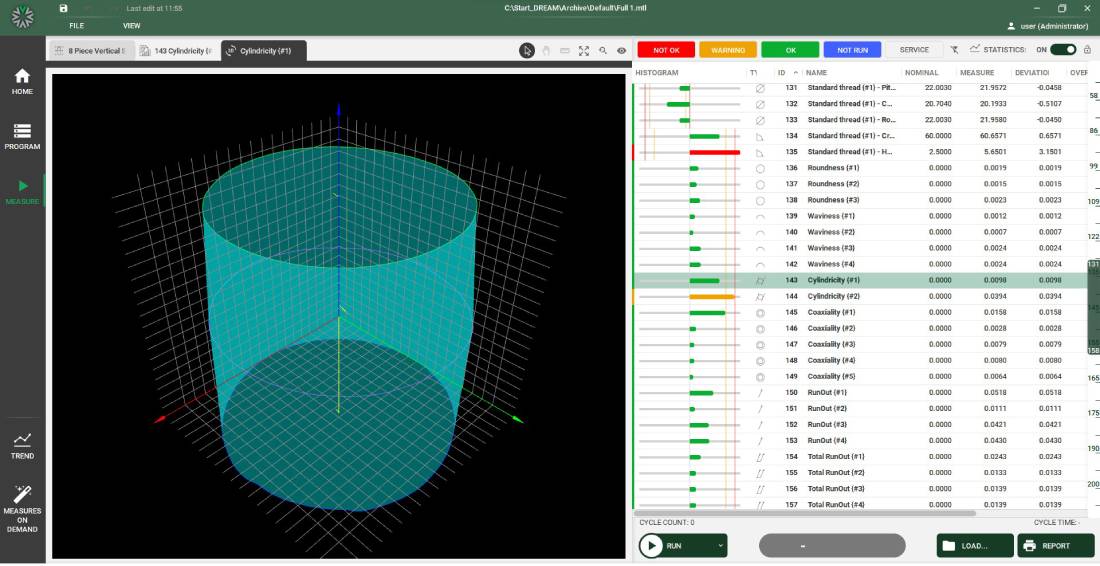This screenshot has height=566, width=1100.
Task: Toggle the NOT RUN filter
Action: (852, 50)
